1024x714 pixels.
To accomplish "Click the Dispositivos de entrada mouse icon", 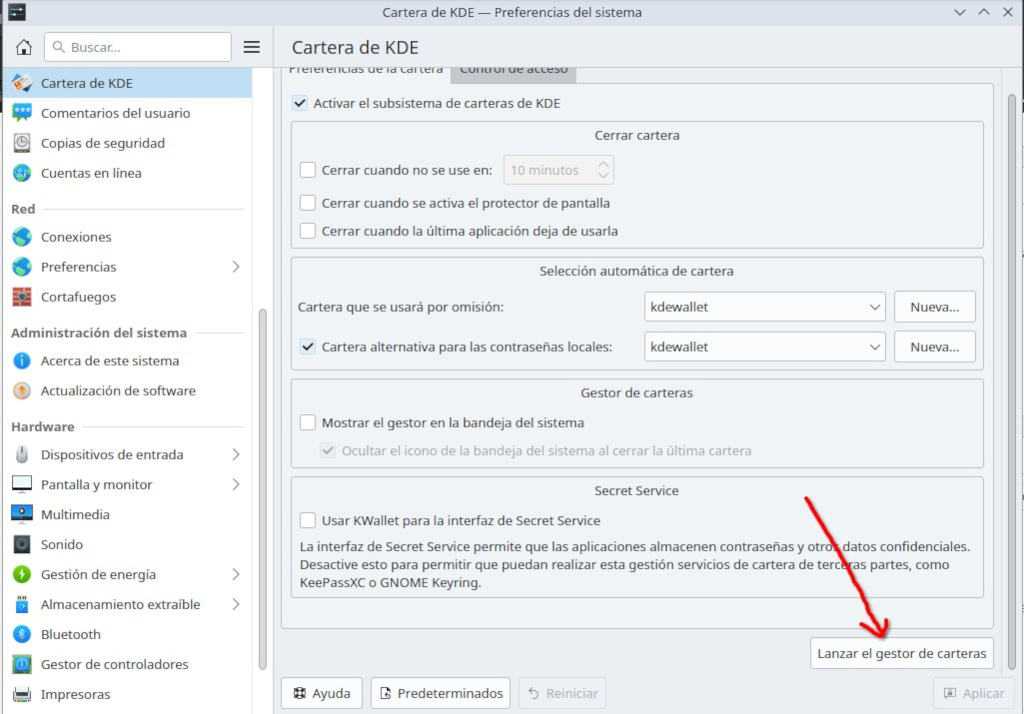I will pyautogui.click(x=22, y=454).
